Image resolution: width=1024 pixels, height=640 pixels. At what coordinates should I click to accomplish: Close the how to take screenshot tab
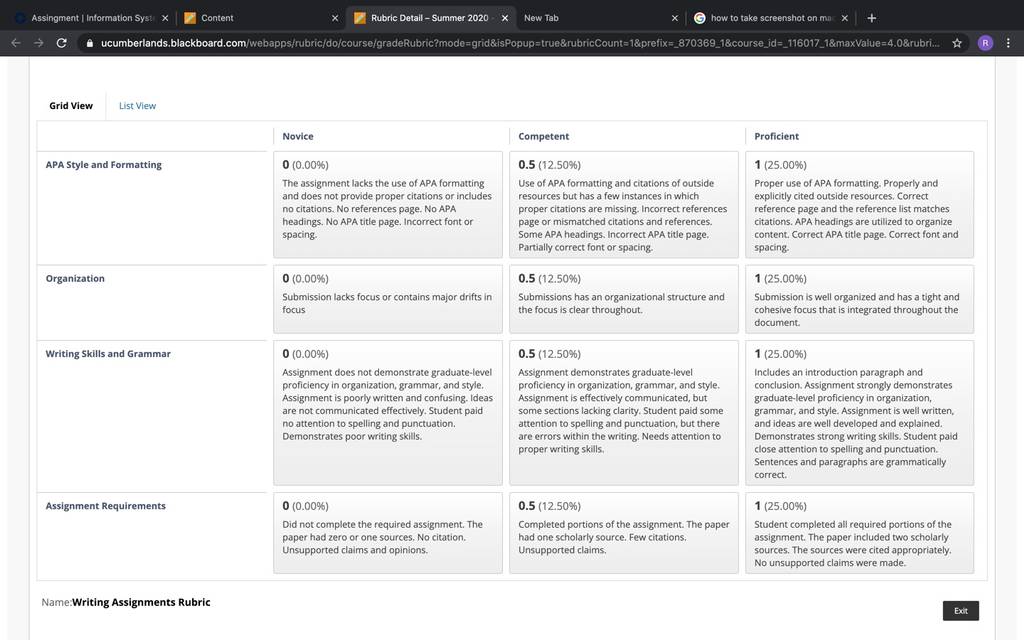pyautogui.click(x=844, y=18)
